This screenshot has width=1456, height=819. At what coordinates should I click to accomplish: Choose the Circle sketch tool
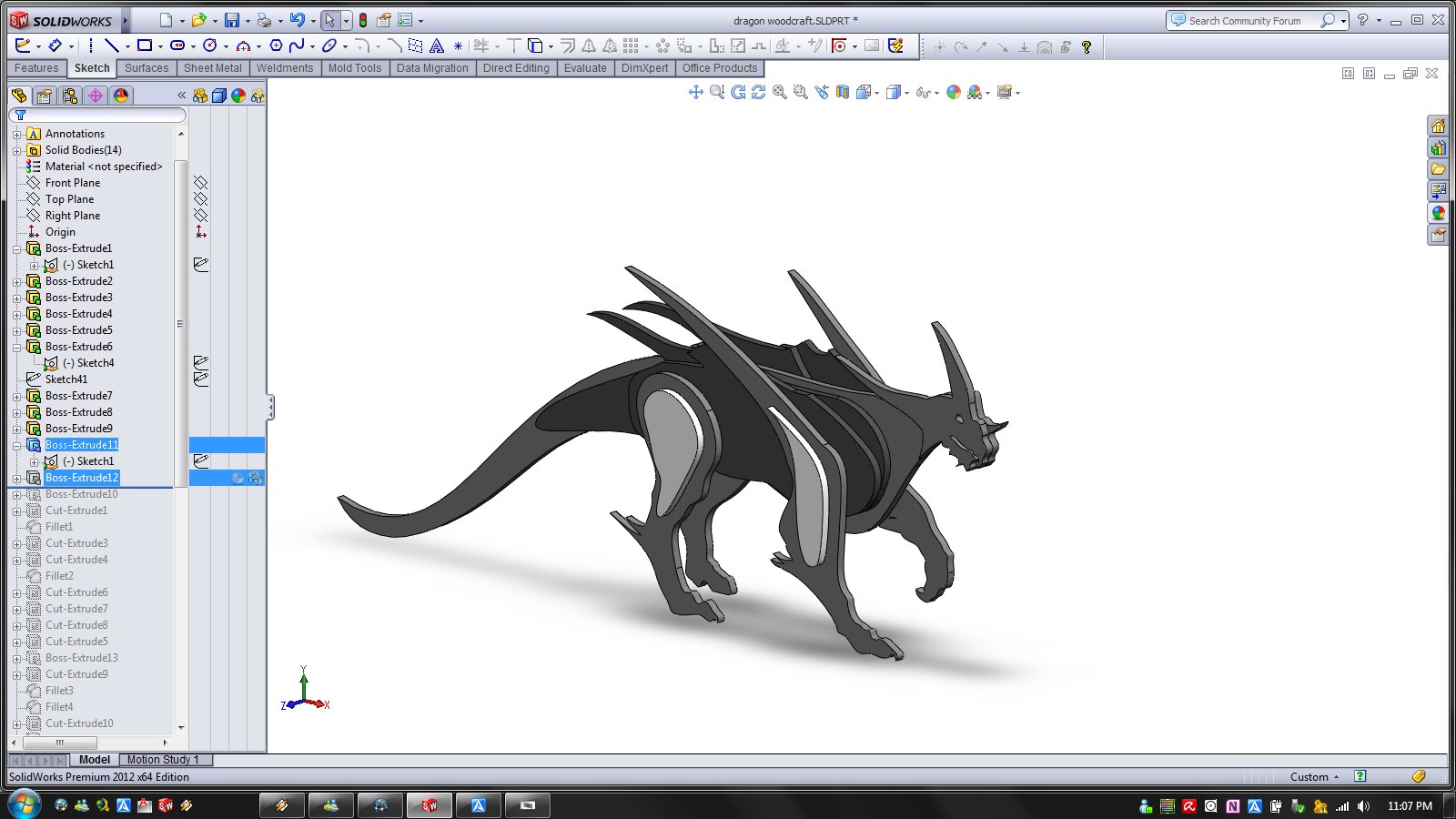pos(209,45)
